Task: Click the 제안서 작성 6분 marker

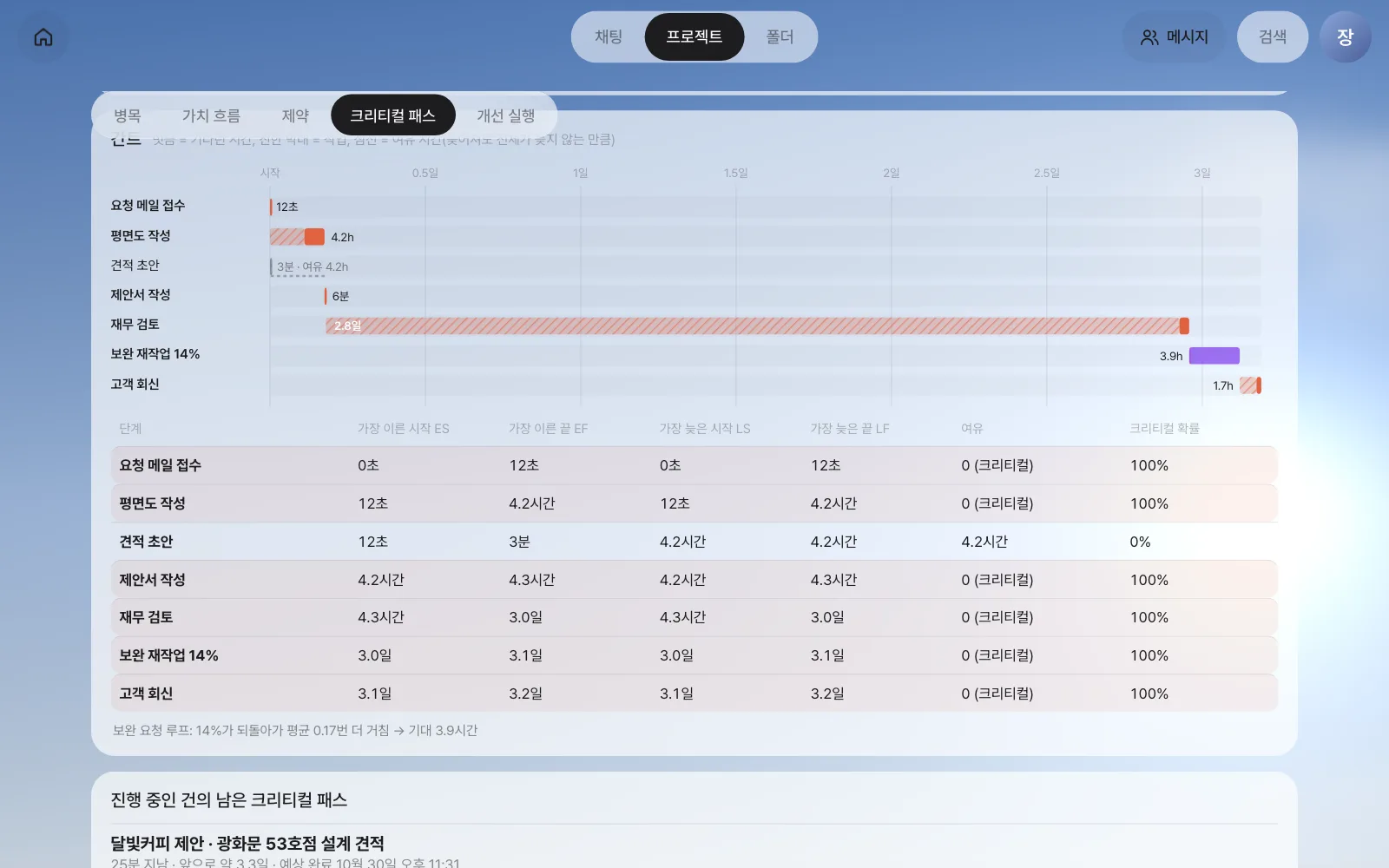Action: (x=326, y=296)
